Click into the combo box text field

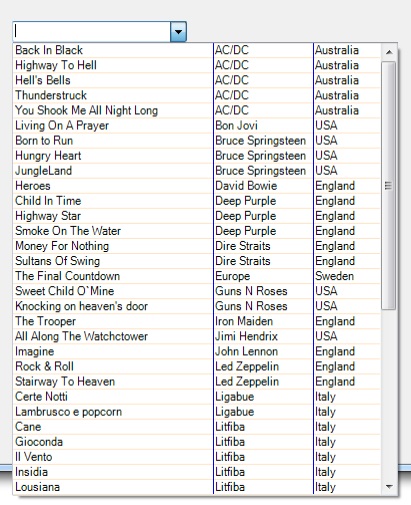[x=92, y=32]
